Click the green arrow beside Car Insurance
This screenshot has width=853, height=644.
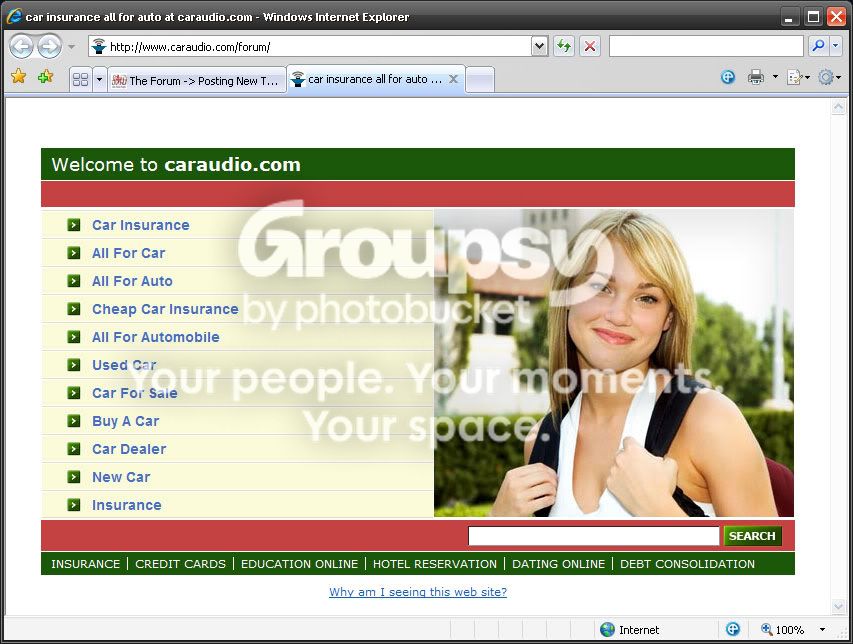73,225
